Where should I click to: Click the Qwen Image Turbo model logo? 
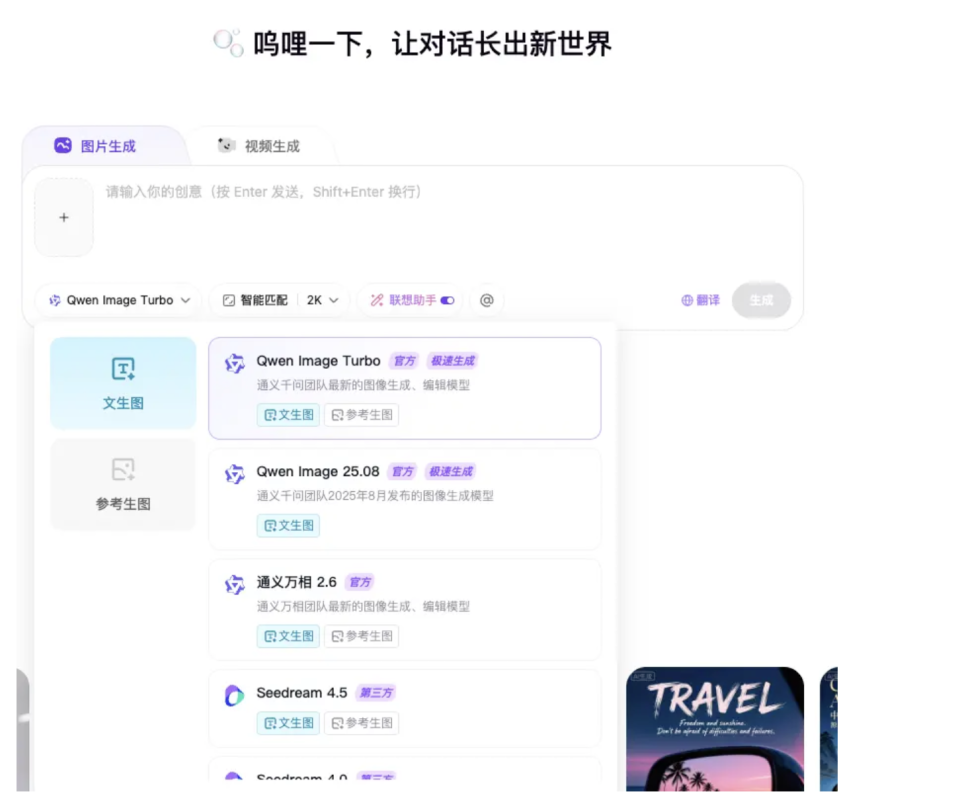pos(234,362)
